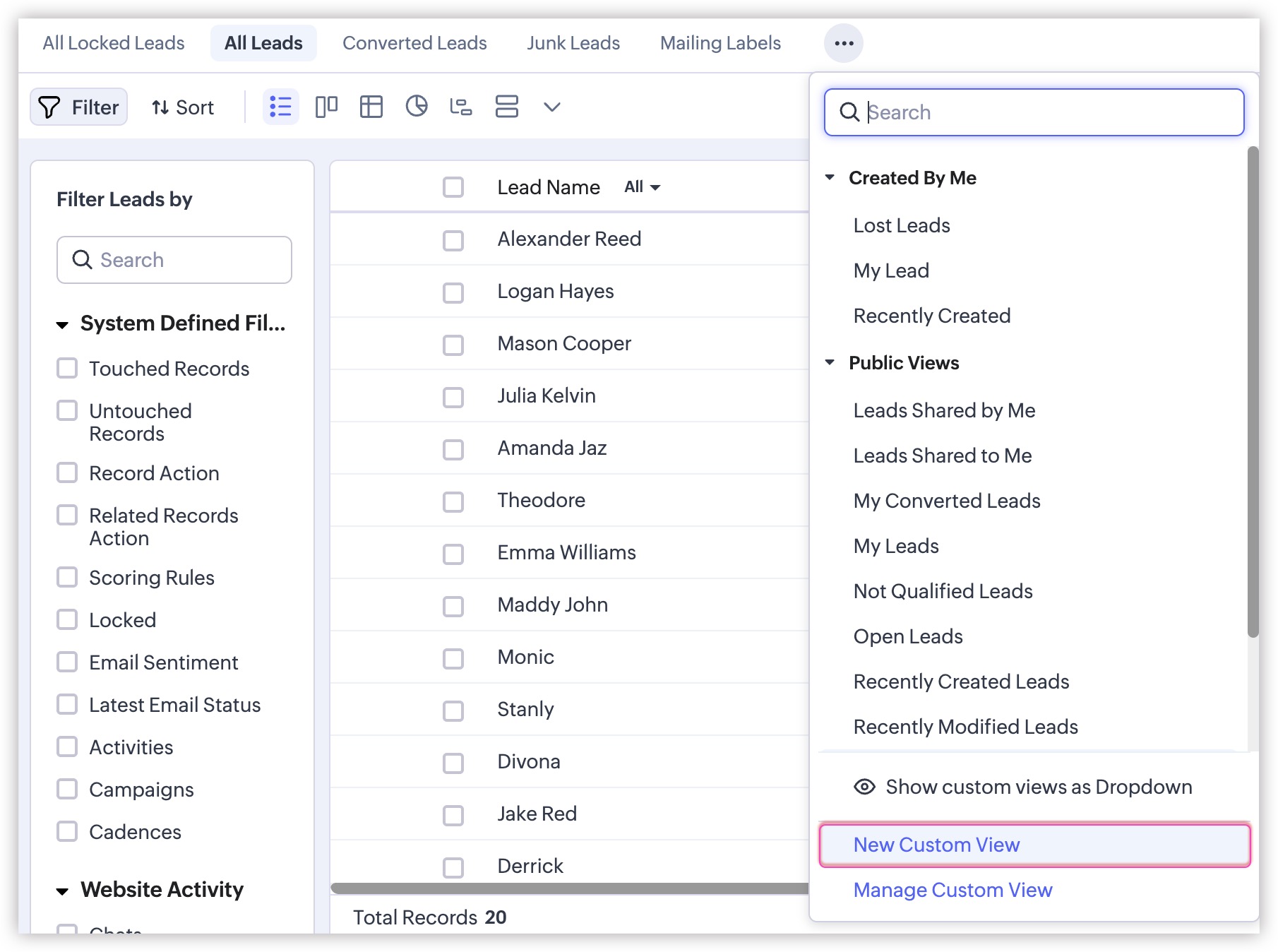The height and width of the screenshot is (952, 1278).
Task: Click the Filter Leads by search field
Action: pos(174,260)
